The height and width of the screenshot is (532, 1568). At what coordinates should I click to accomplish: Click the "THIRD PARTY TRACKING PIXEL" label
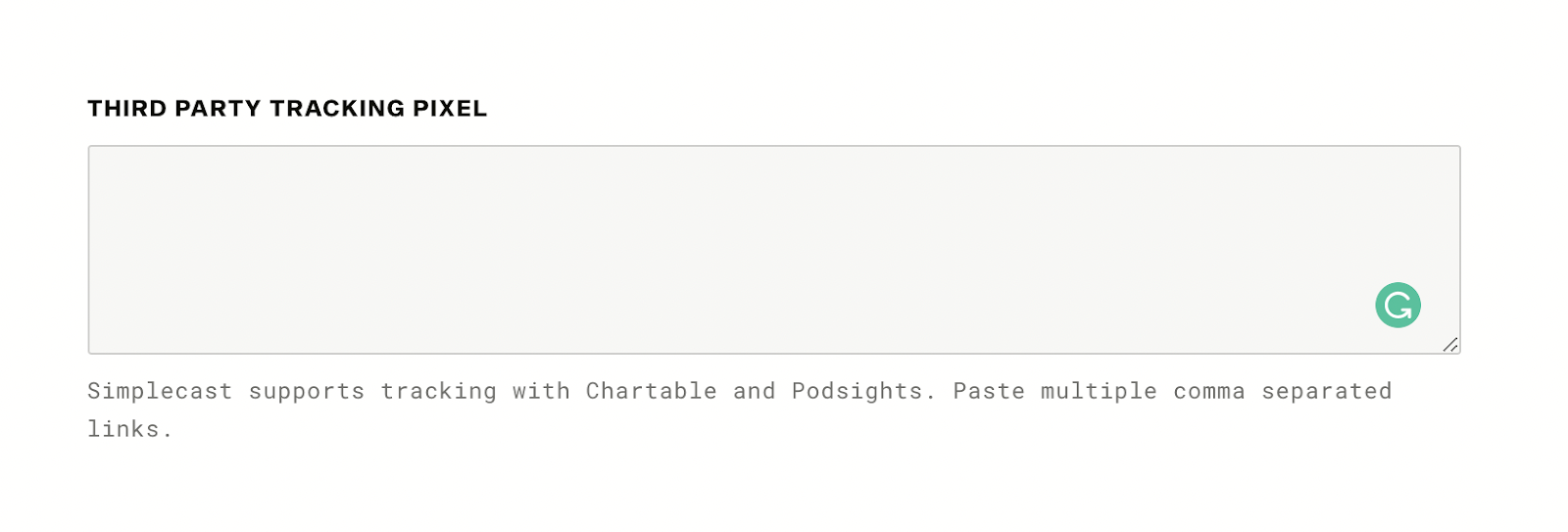pos(287,109)
